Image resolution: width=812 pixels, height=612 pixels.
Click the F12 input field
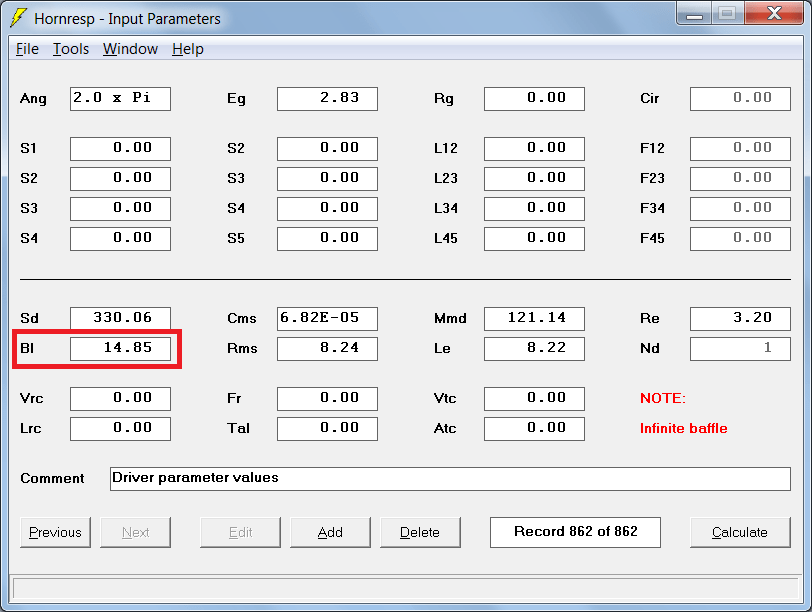coord(741,149)
